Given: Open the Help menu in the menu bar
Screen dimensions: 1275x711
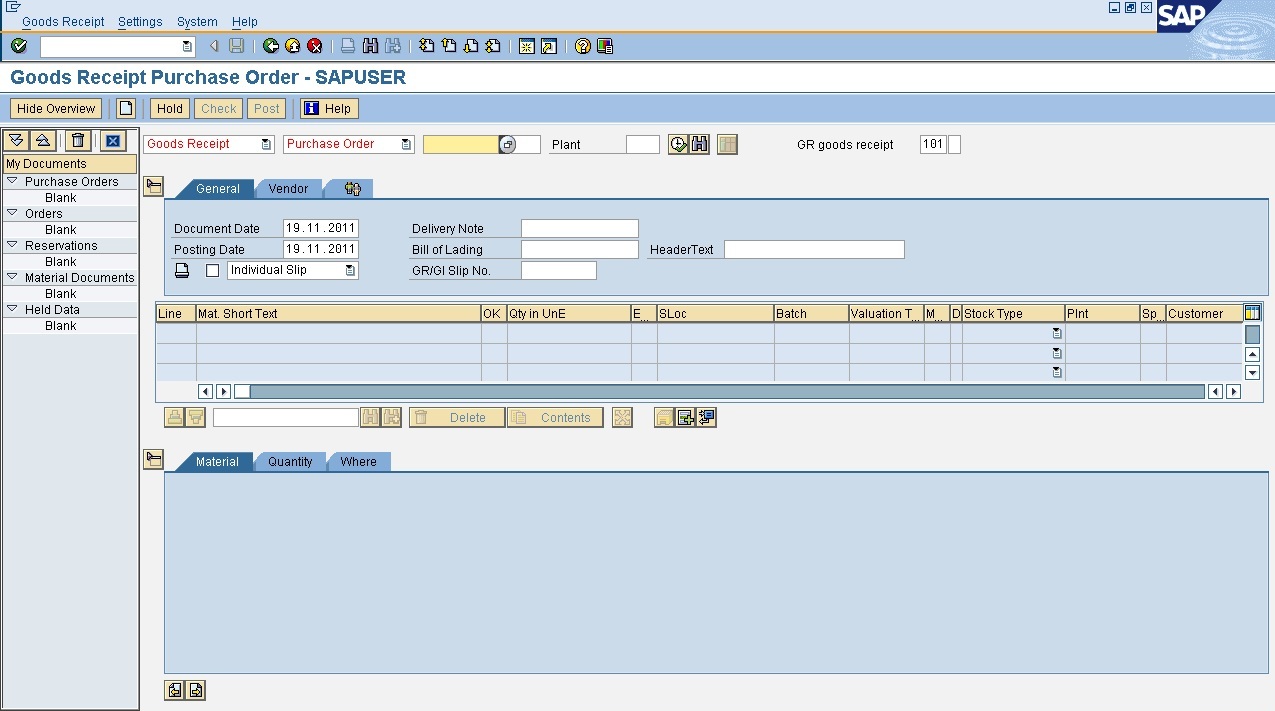Looking at the screenshot, I should pos(245,21).
